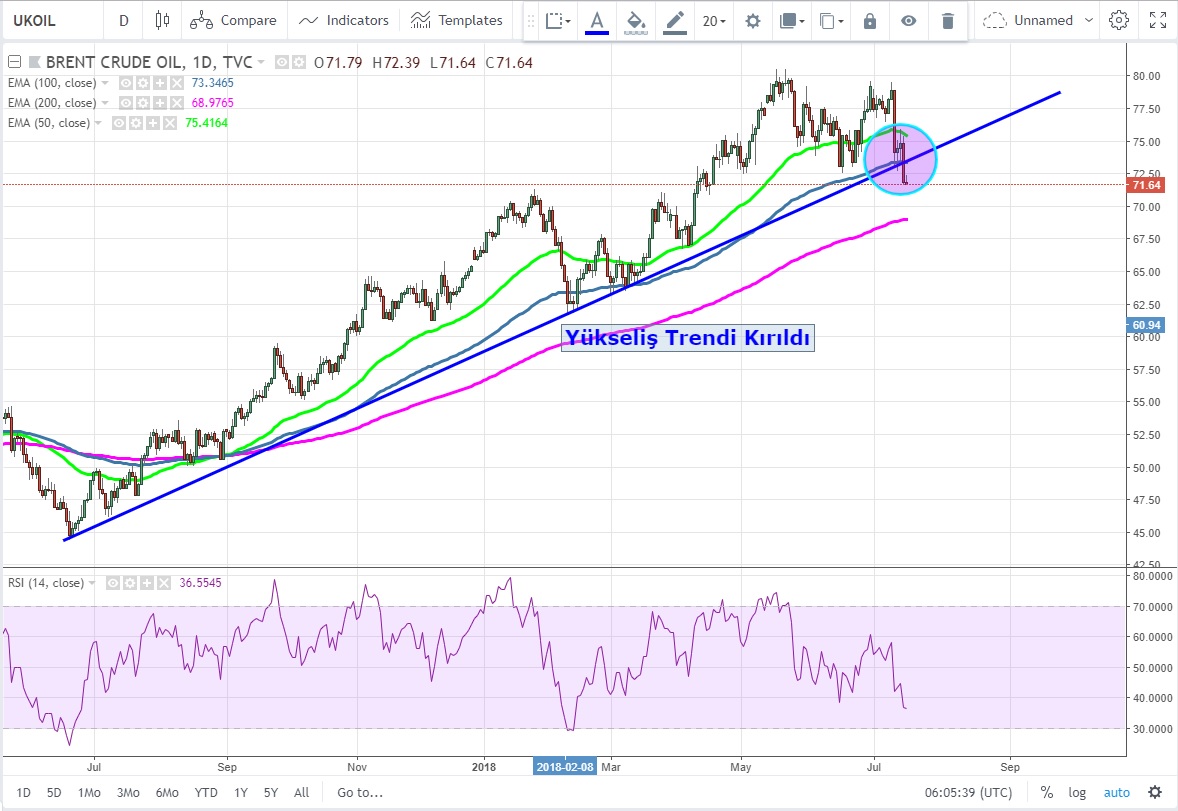Open the font size 20 dropdown

click(x=714, y=21)
